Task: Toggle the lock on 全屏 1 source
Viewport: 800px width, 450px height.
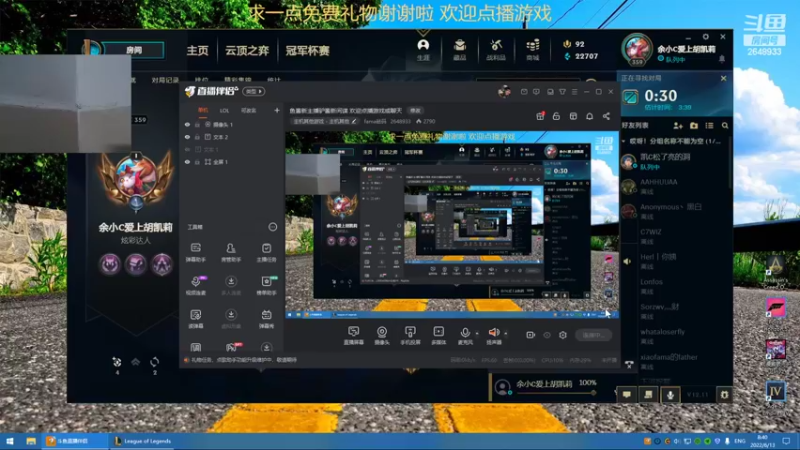Action: coord(197,162)
